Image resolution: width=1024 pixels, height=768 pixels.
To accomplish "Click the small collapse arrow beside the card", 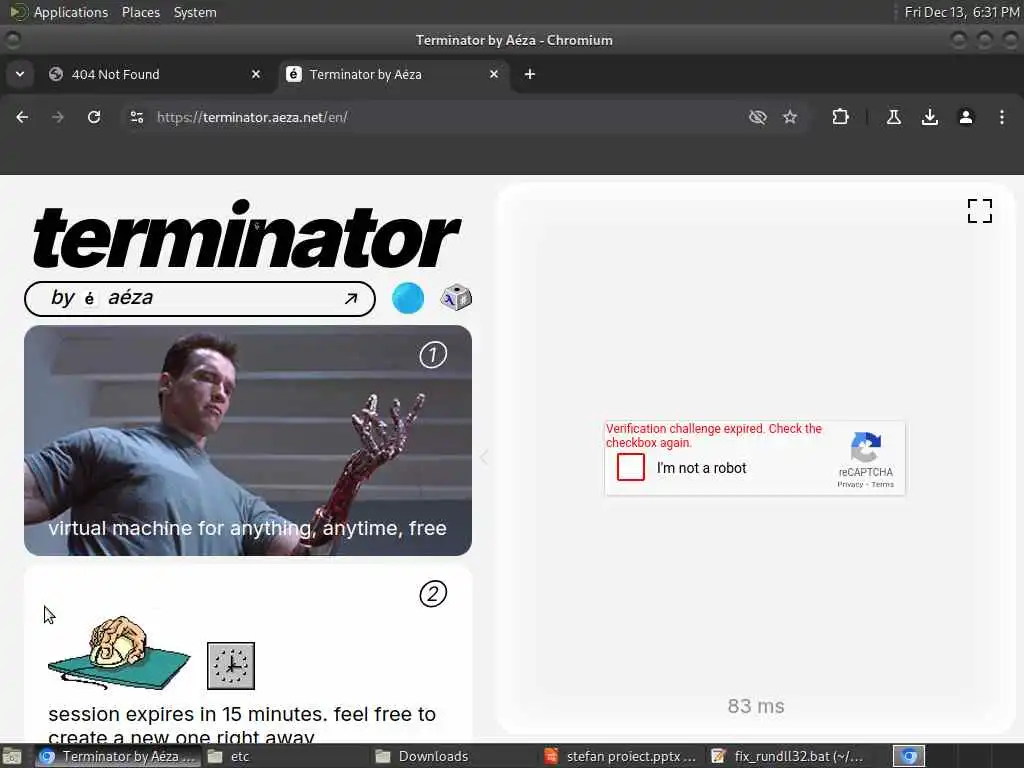I will 484,457.
